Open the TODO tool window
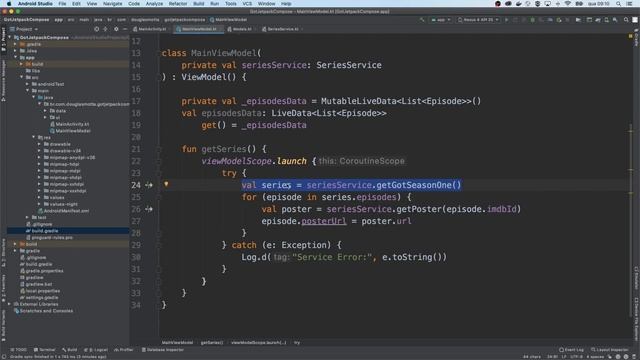 point(19,350)
